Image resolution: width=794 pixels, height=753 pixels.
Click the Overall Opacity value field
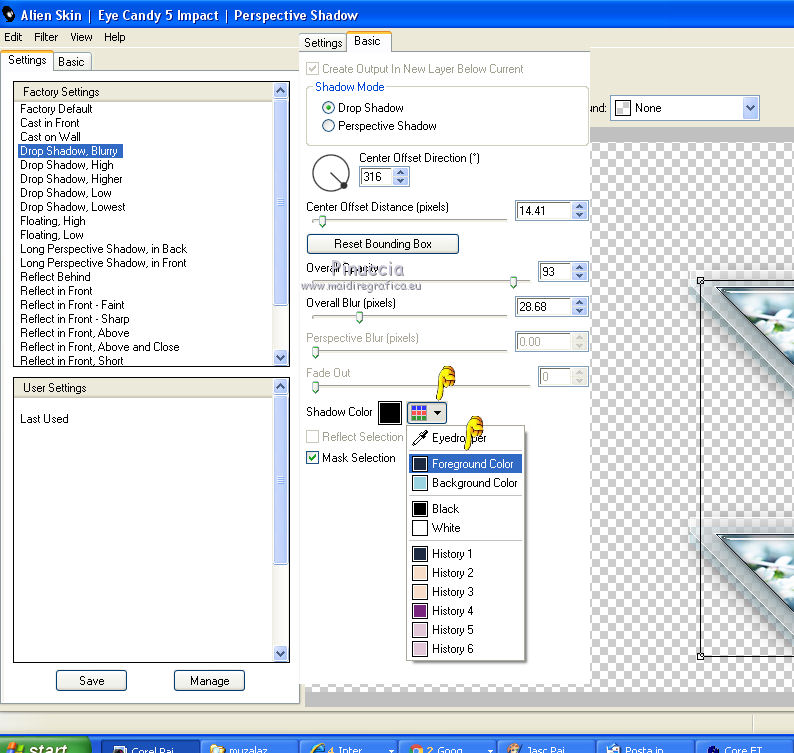coord(554,272)
